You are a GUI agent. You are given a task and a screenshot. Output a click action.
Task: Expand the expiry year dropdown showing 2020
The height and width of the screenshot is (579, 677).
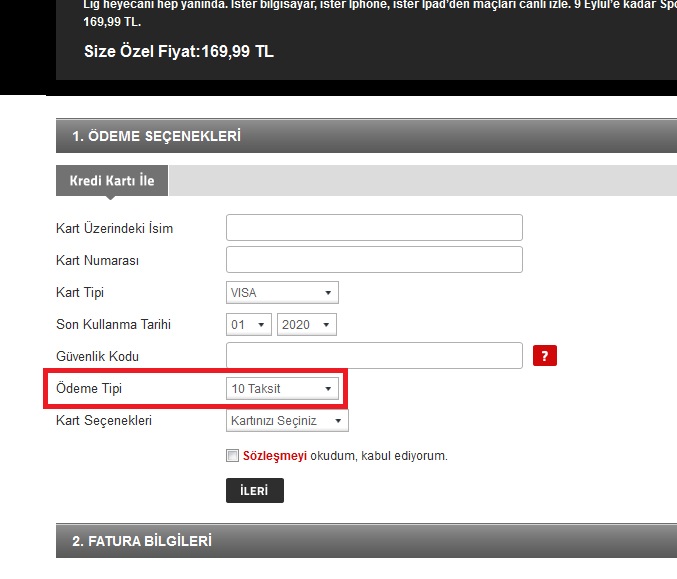(x=307, y=324)
